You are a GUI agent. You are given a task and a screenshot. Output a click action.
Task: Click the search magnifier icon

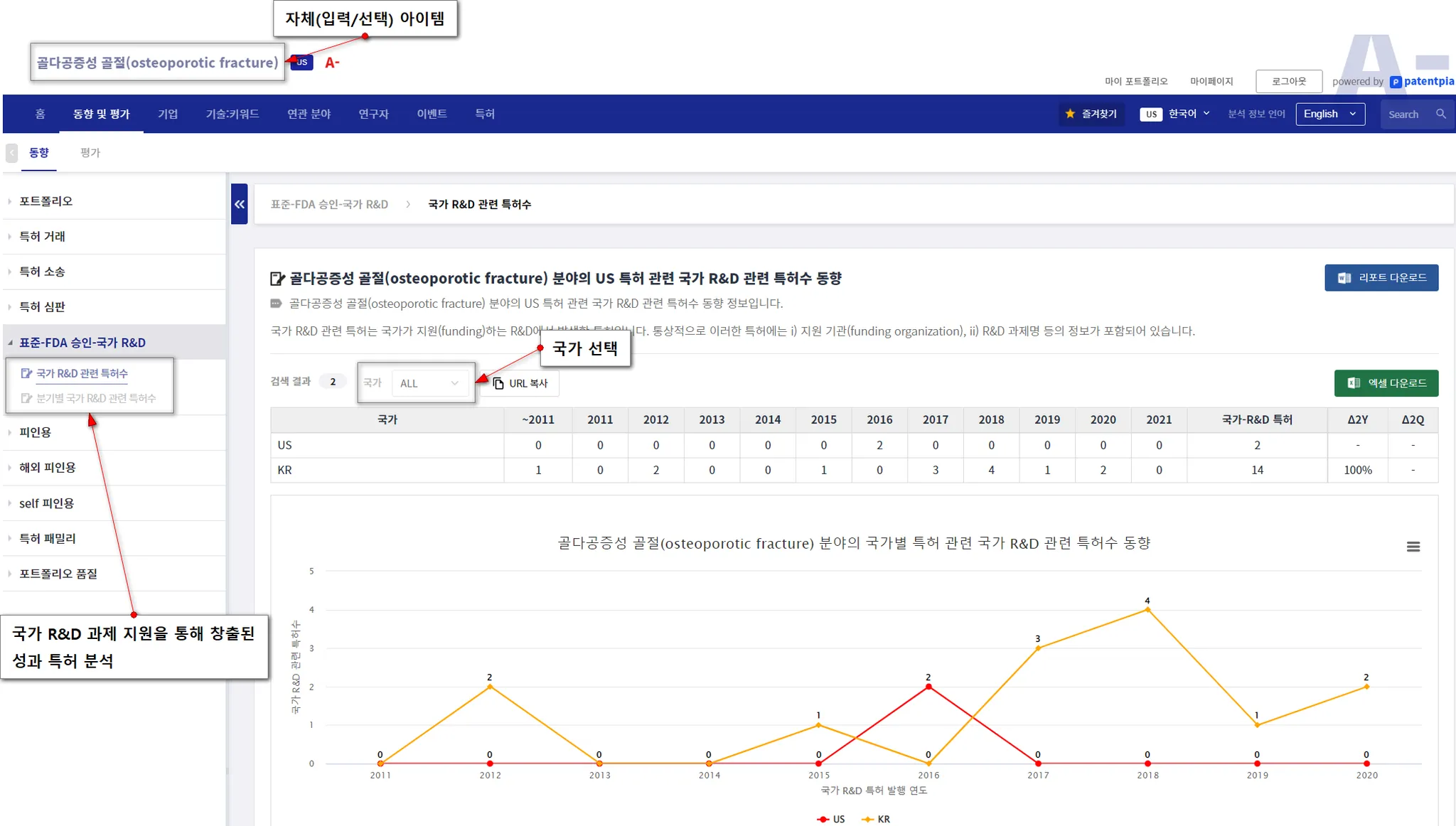[1440, 114]
